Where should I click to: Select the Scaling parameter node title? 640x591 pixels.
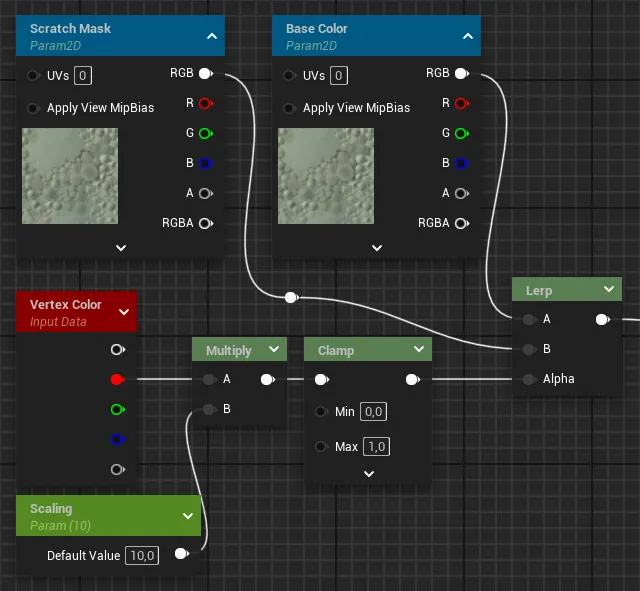pyautogui.click(x=51, y=509)
